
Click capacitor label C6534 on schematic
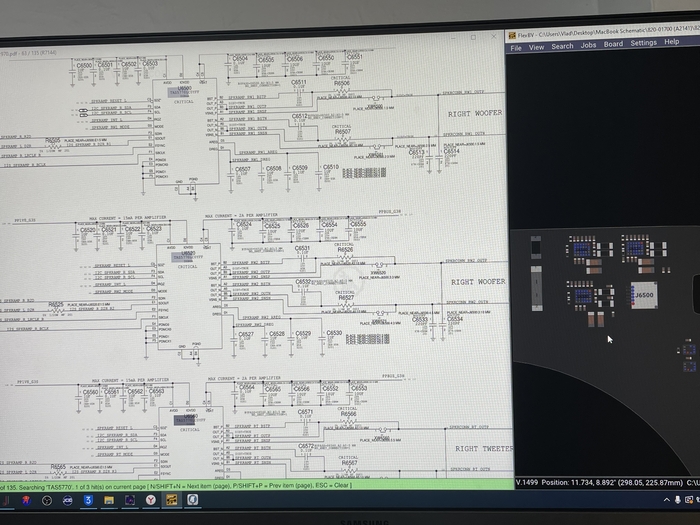coord(454,319)
